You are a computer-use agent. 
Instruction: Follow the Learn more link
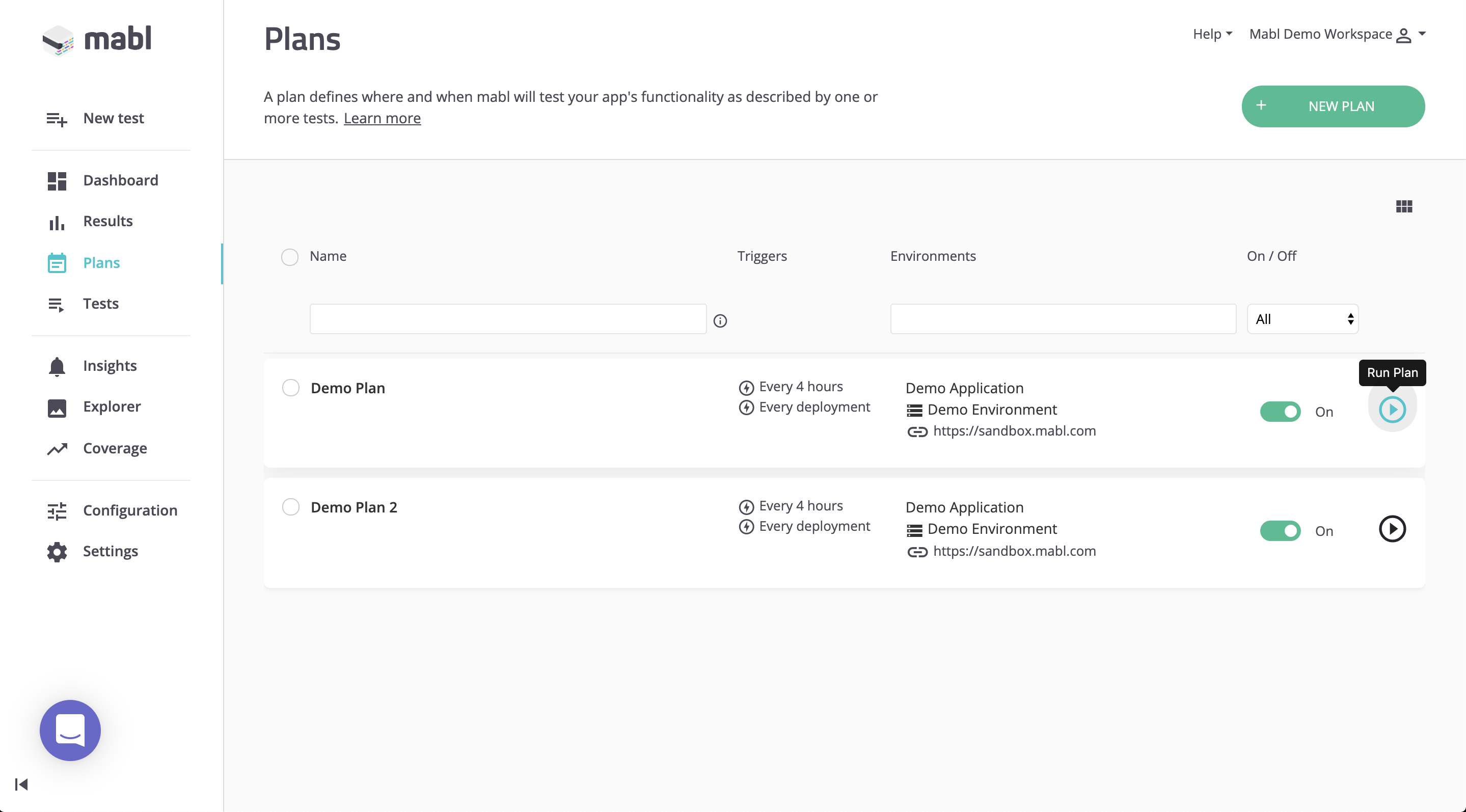[x=382, y=118]
